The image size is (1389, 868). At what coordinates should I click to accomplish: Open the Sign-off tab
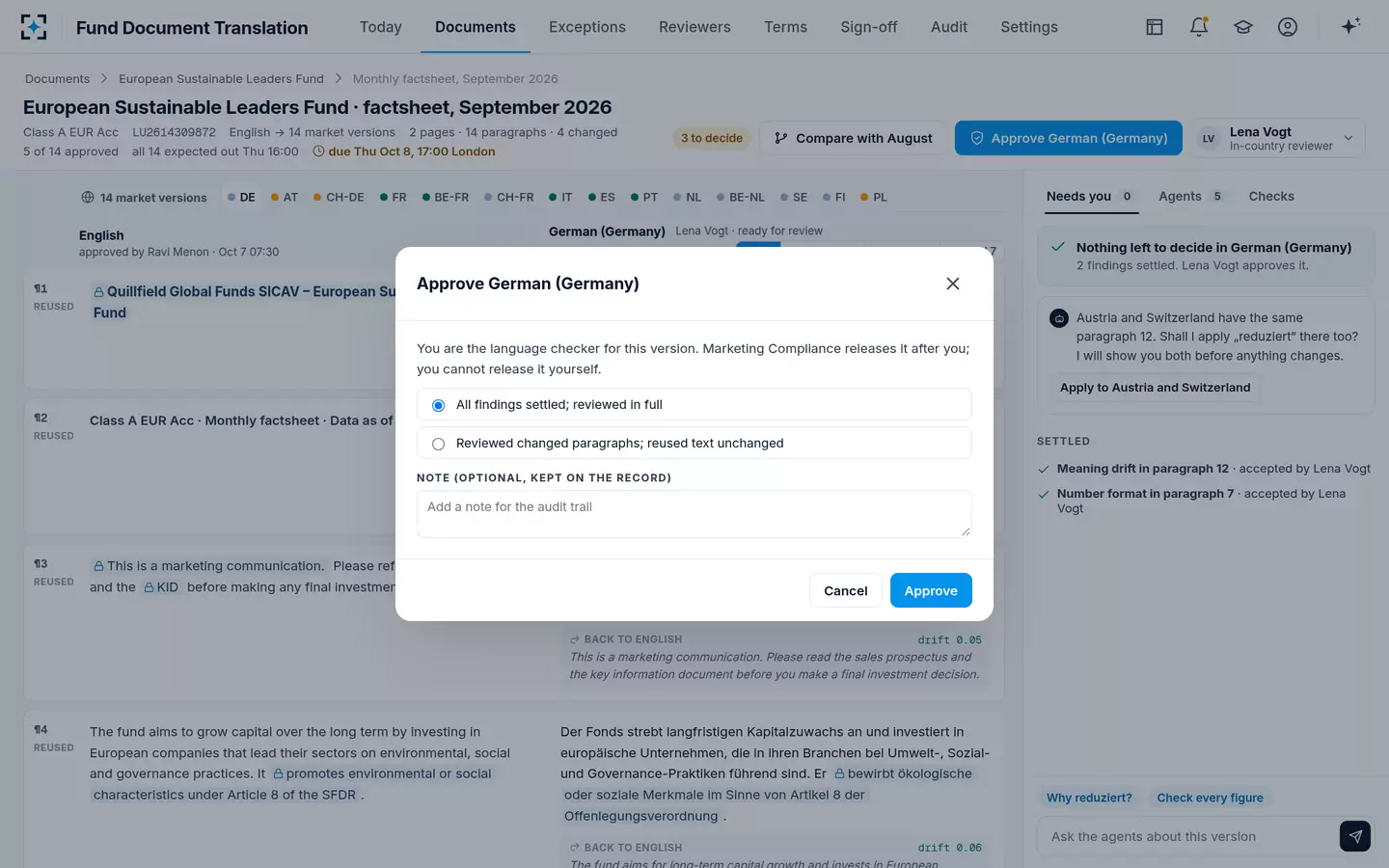point(869,27)
